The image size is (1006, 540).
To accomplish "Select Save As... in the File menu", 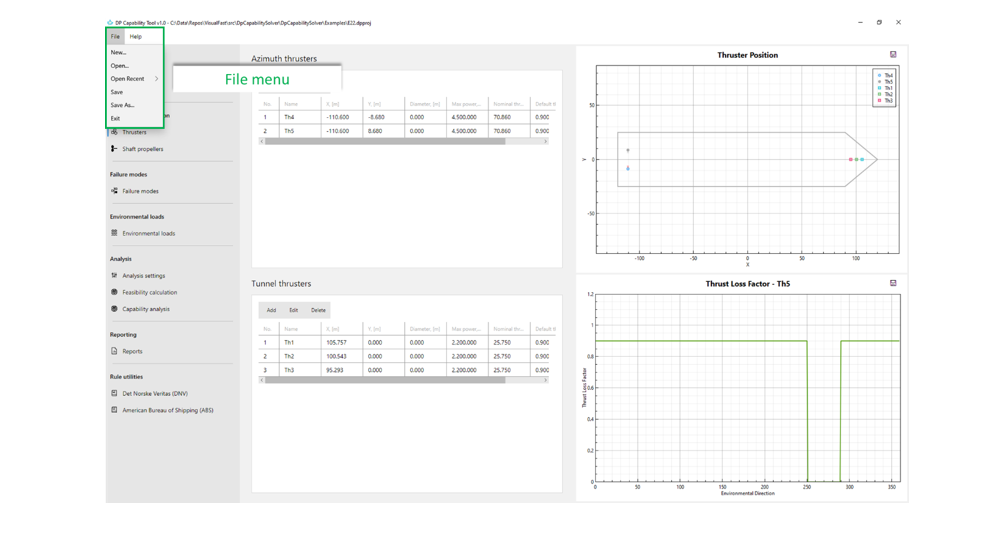I will pyautogui.click(x=122, y=105).
